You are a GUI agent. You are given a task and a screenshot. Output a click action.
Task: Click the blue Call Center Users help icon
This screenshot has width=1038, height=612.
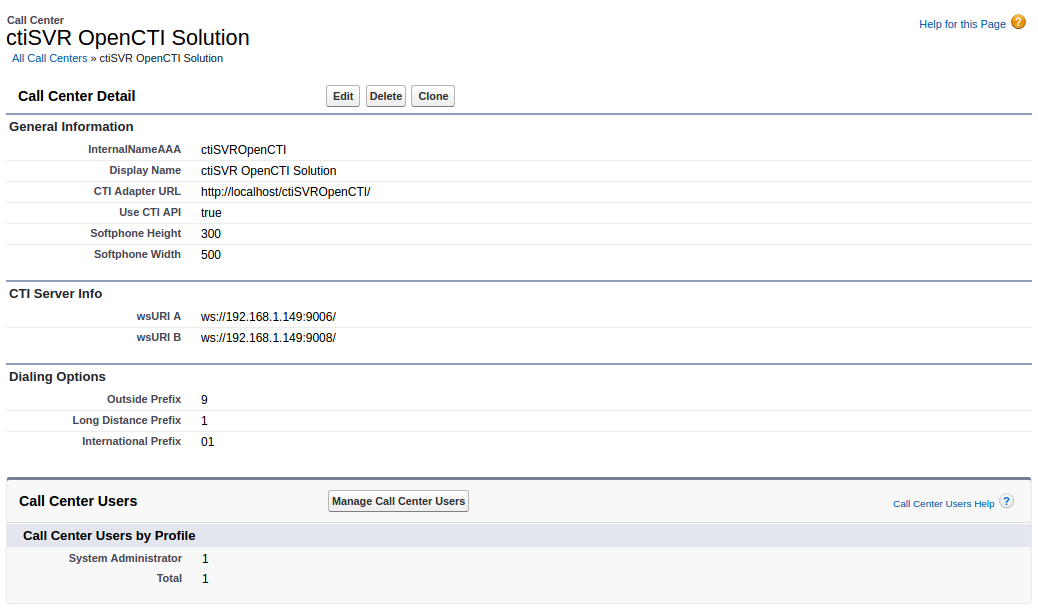[x=1006, y=501]
